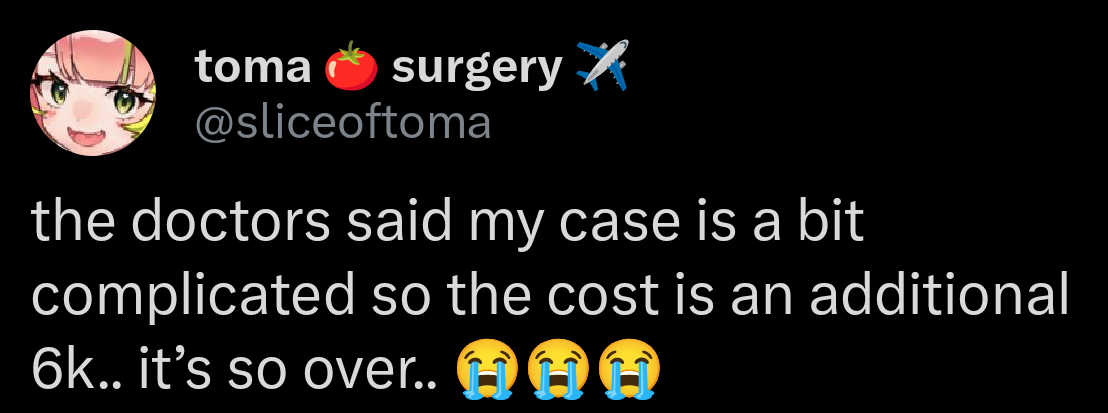
Task: Click the display name word "toma"
Action: pos(254,67)
